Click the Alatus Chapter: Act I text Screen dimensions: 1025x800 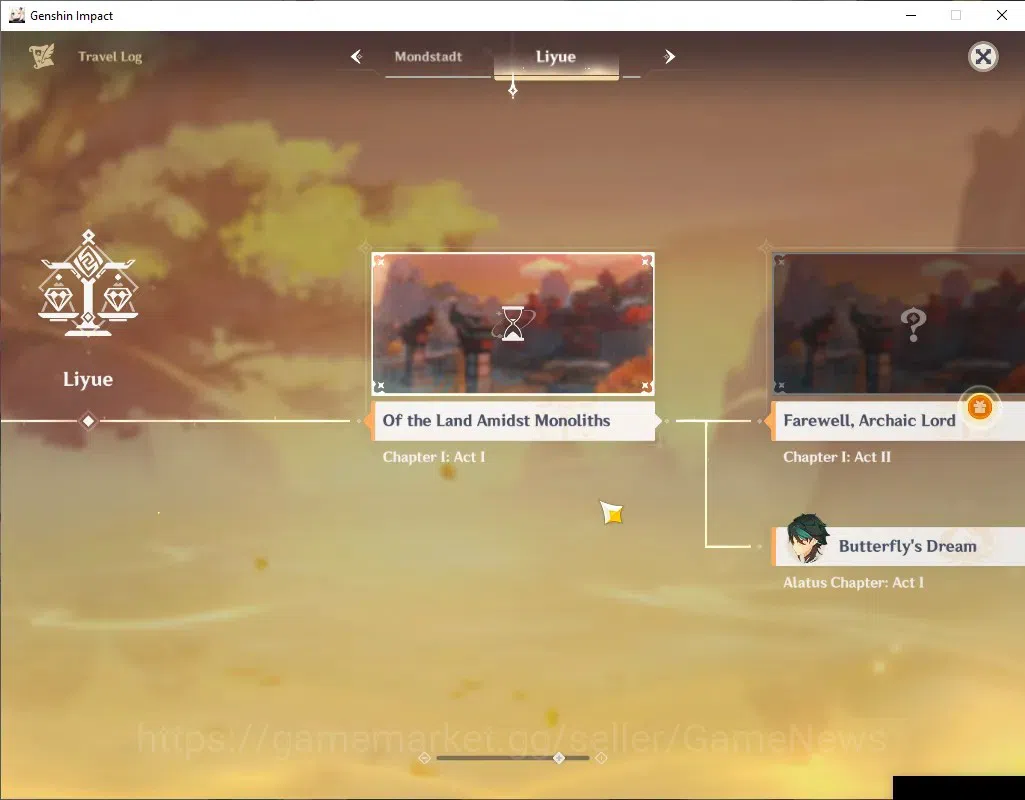tap(854, 582)
